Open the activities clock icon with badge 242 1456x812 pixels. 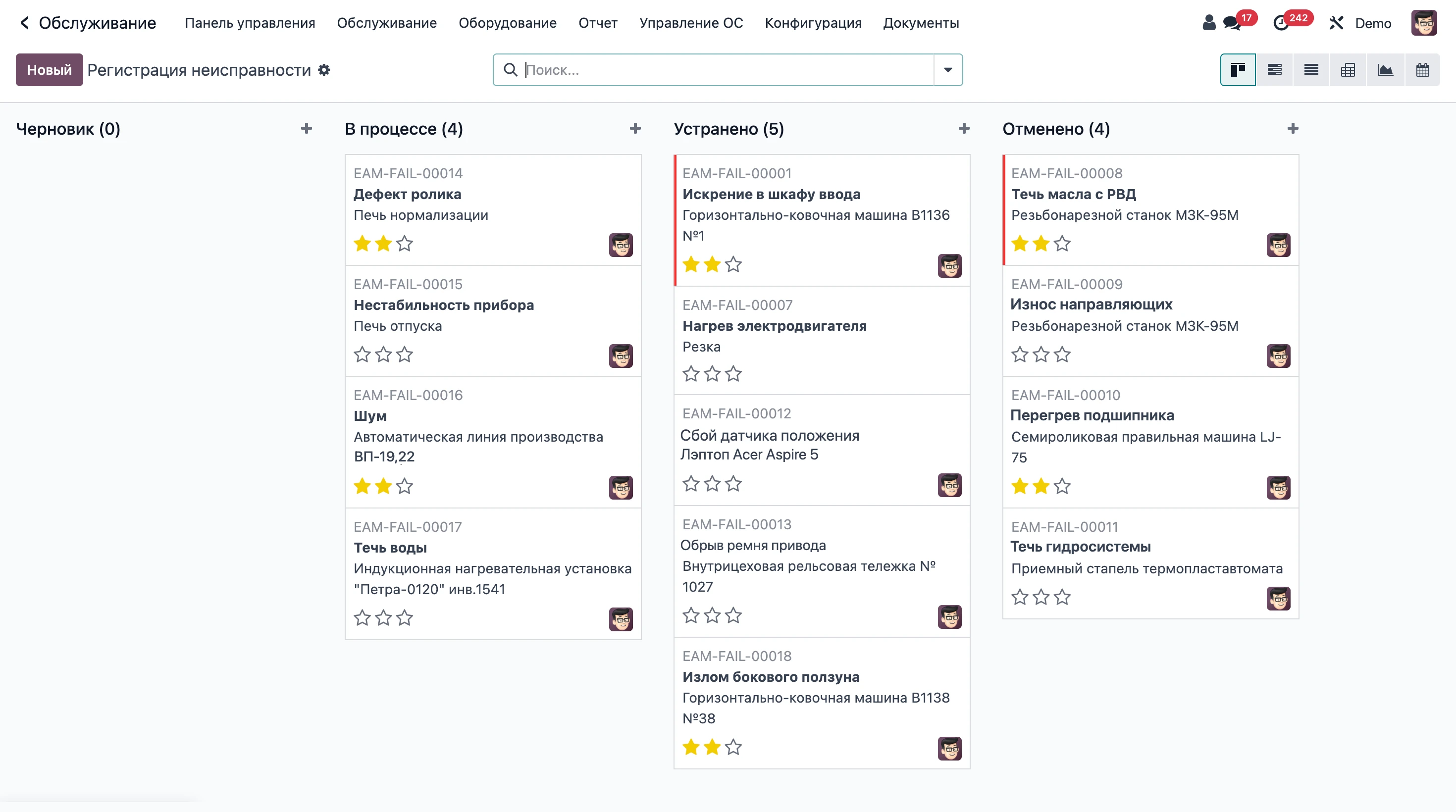pos(1281,23)
